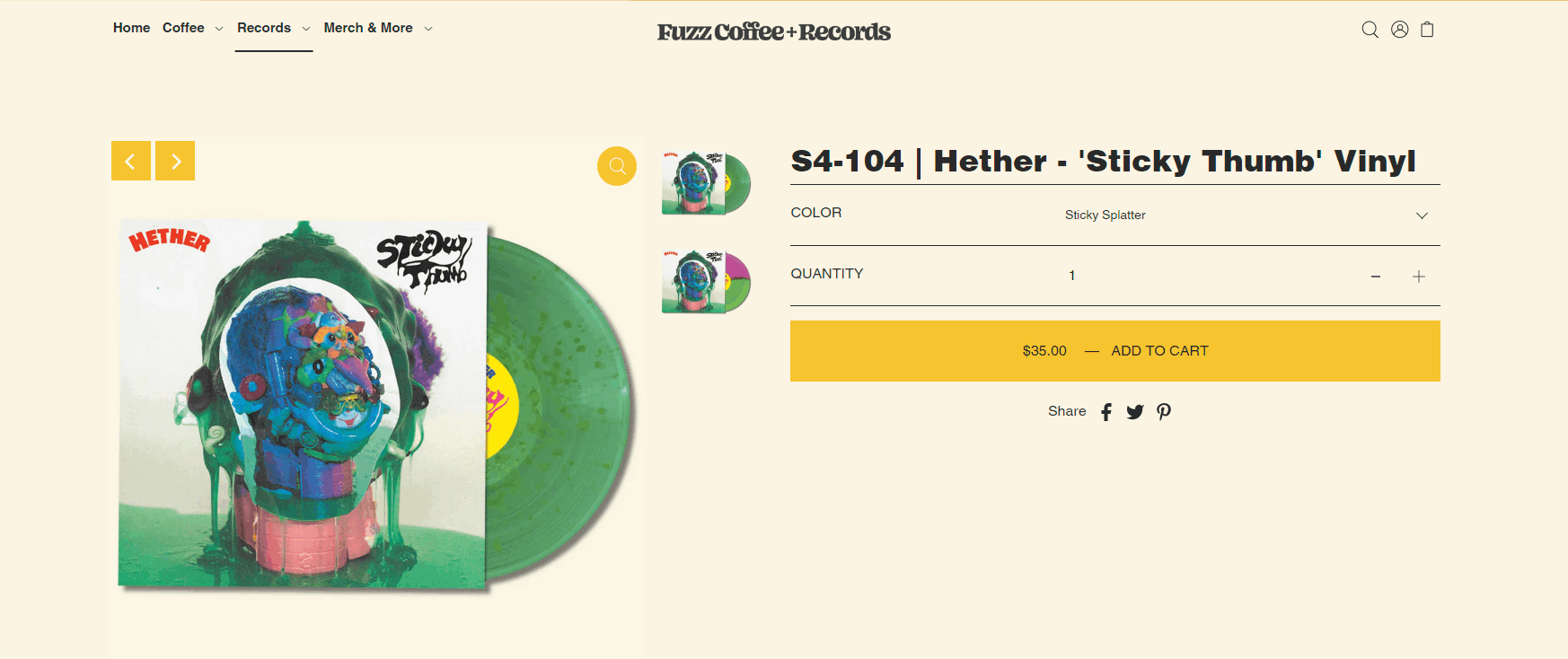
Task: Show next product image with right arrow
Action: pyautogui.click(x=175, y=161)
